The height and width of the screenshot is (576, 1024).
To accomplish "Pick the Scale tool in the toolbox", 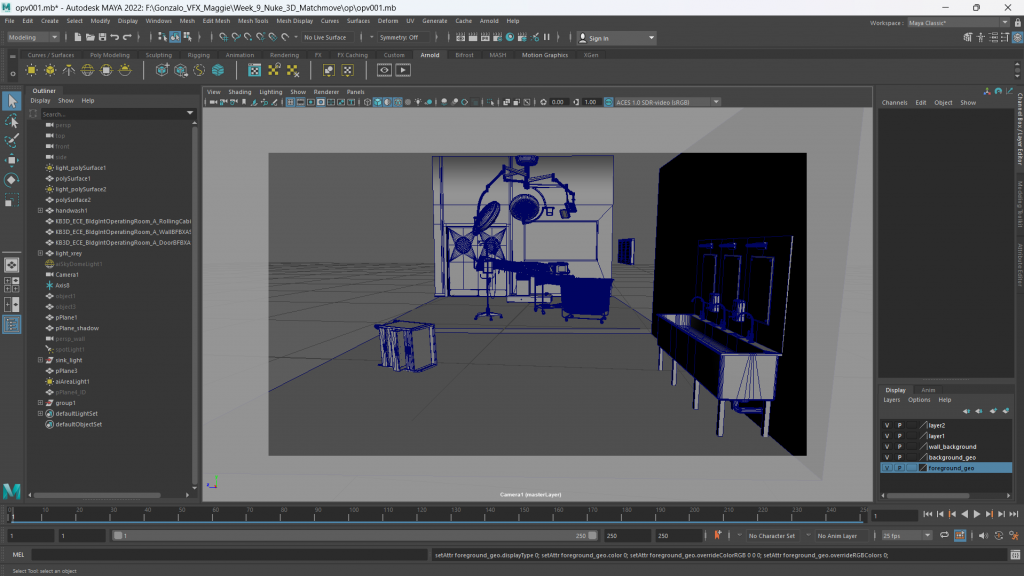I will click(11, 200).
